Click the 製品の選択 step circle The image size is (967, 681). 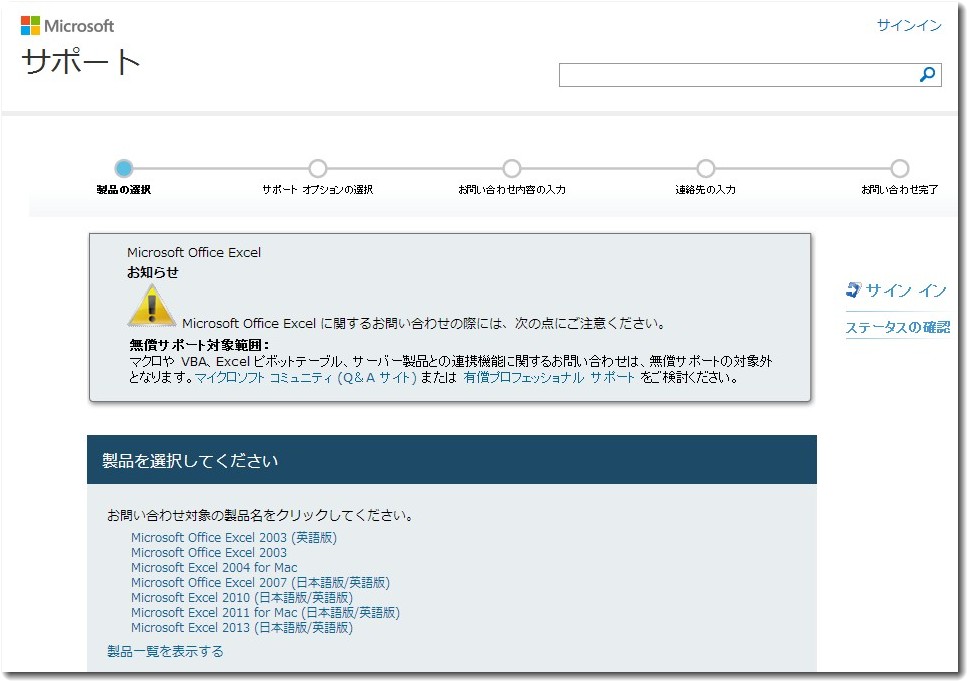(x=124, y=168)
